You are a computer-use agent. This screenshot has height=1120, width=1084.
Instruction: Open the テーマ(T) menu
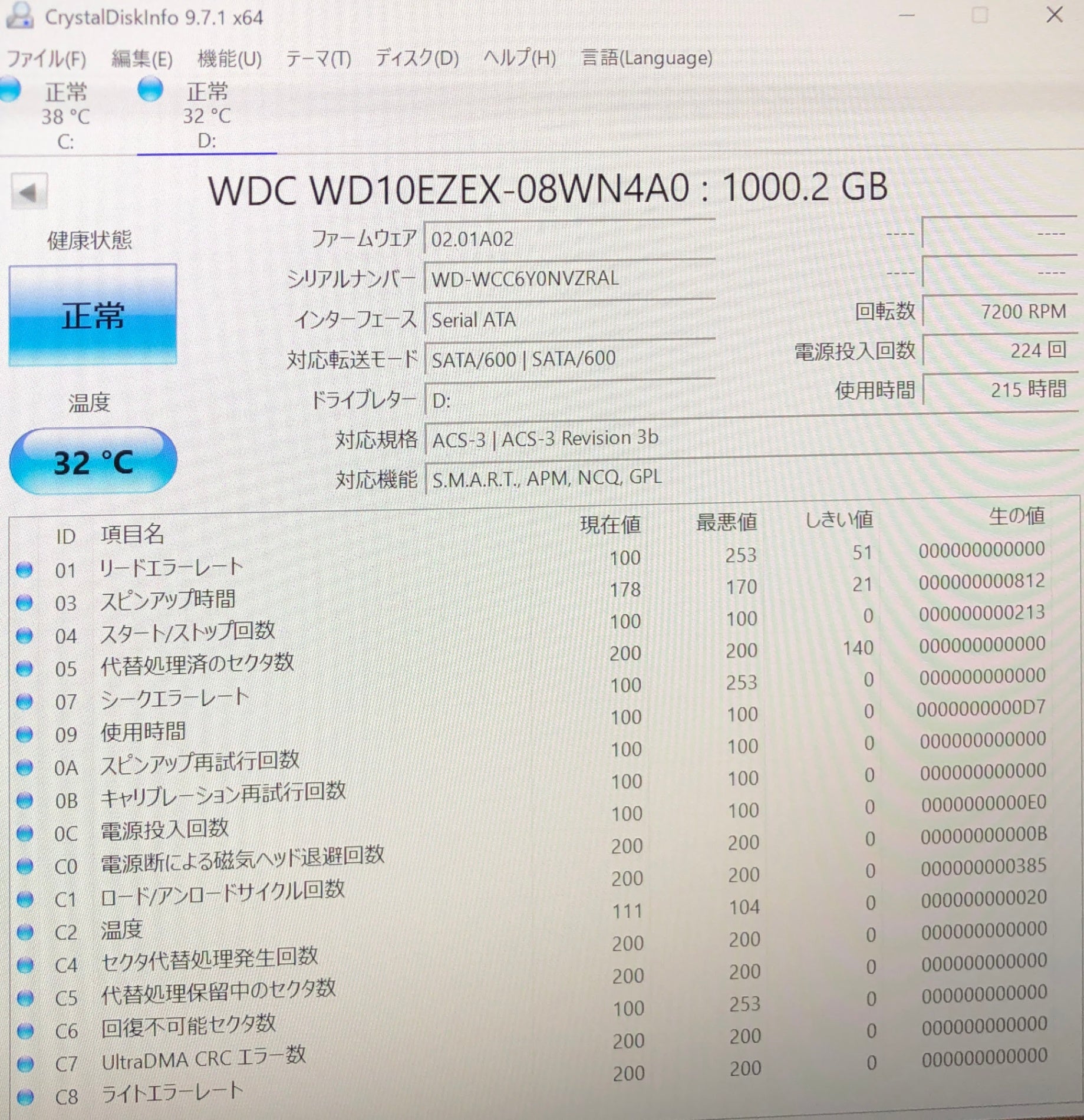pyautogui.click(x=318, y=59)
